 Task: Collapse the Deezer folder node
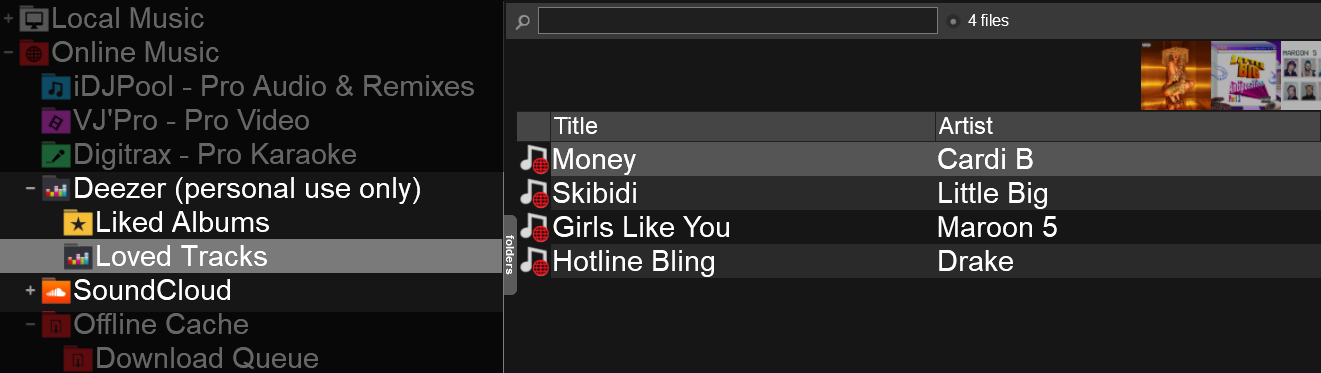coord(30,189)
